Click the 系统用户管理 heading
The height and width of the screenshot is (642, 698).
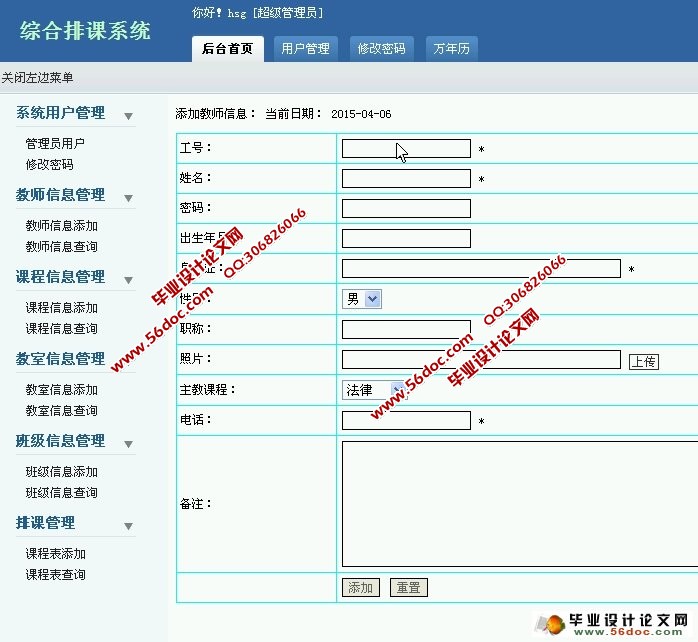61,113
